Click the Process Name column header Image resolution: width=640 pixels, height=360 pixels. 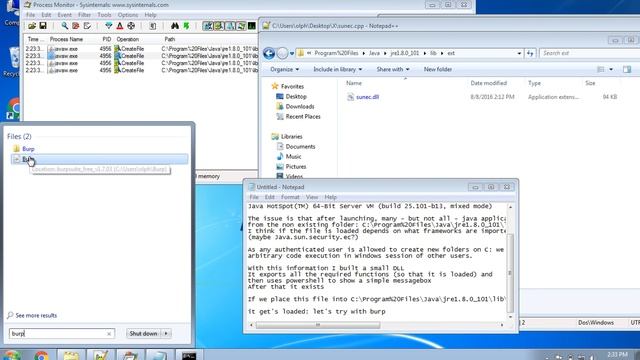coord(66,39)
